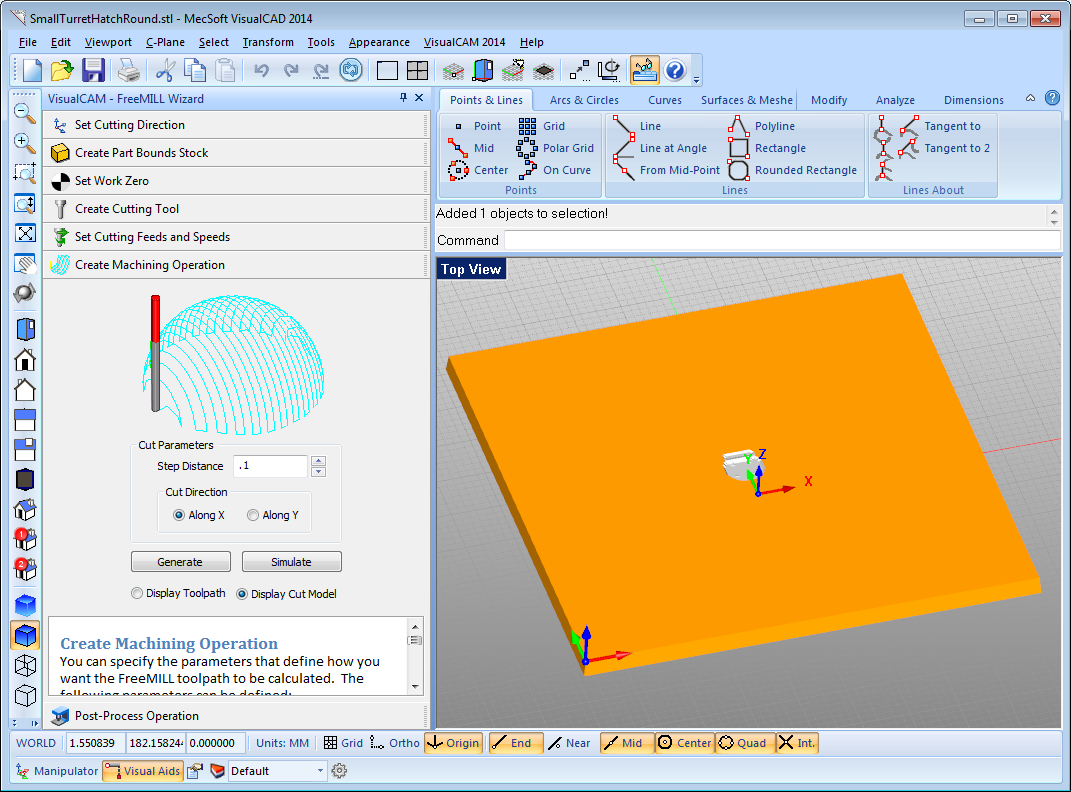Open the File menu

point(28,42)
